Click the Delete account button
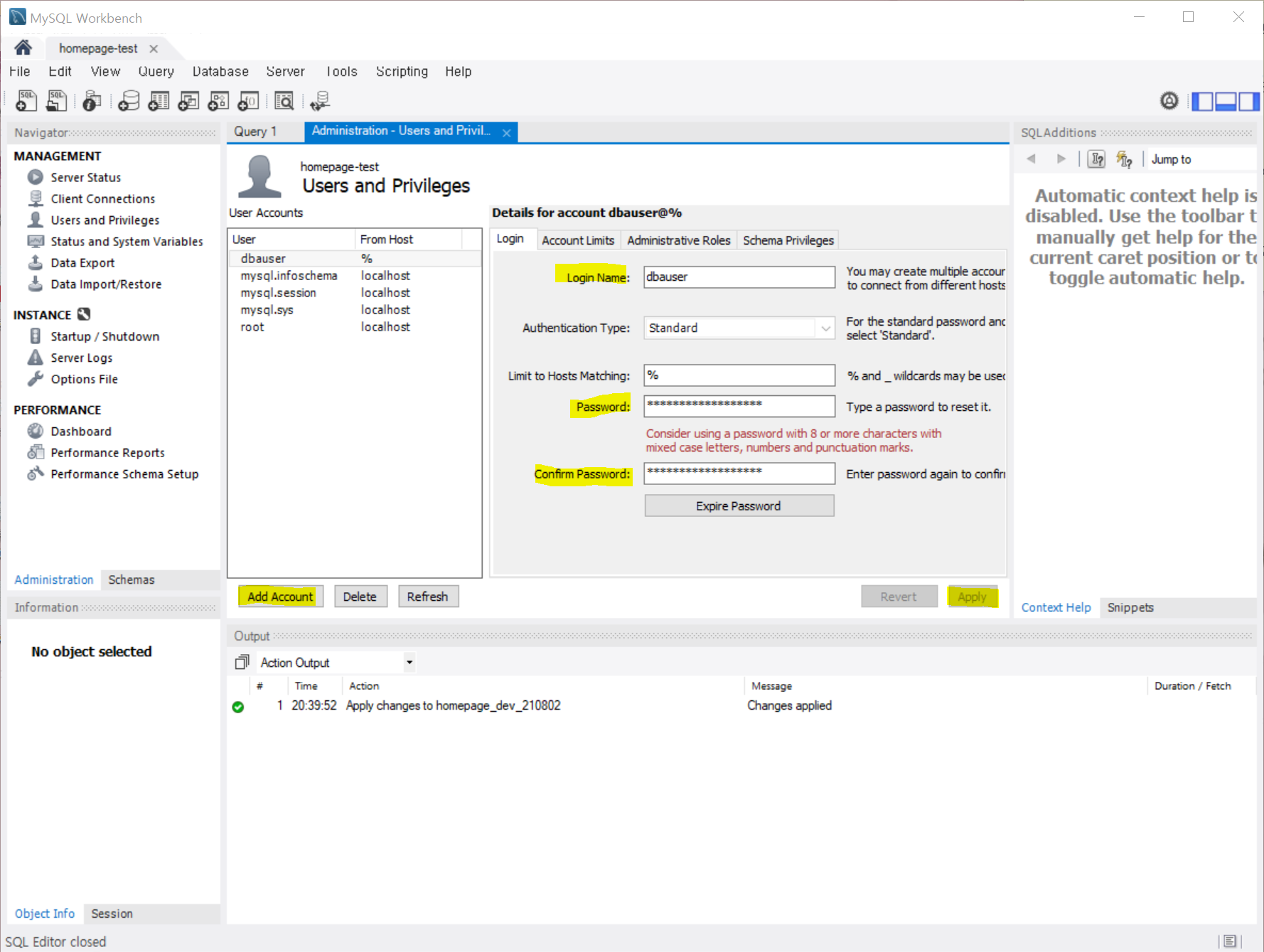The width and height of the screenshot is (1264, 952). coord(360,597)
